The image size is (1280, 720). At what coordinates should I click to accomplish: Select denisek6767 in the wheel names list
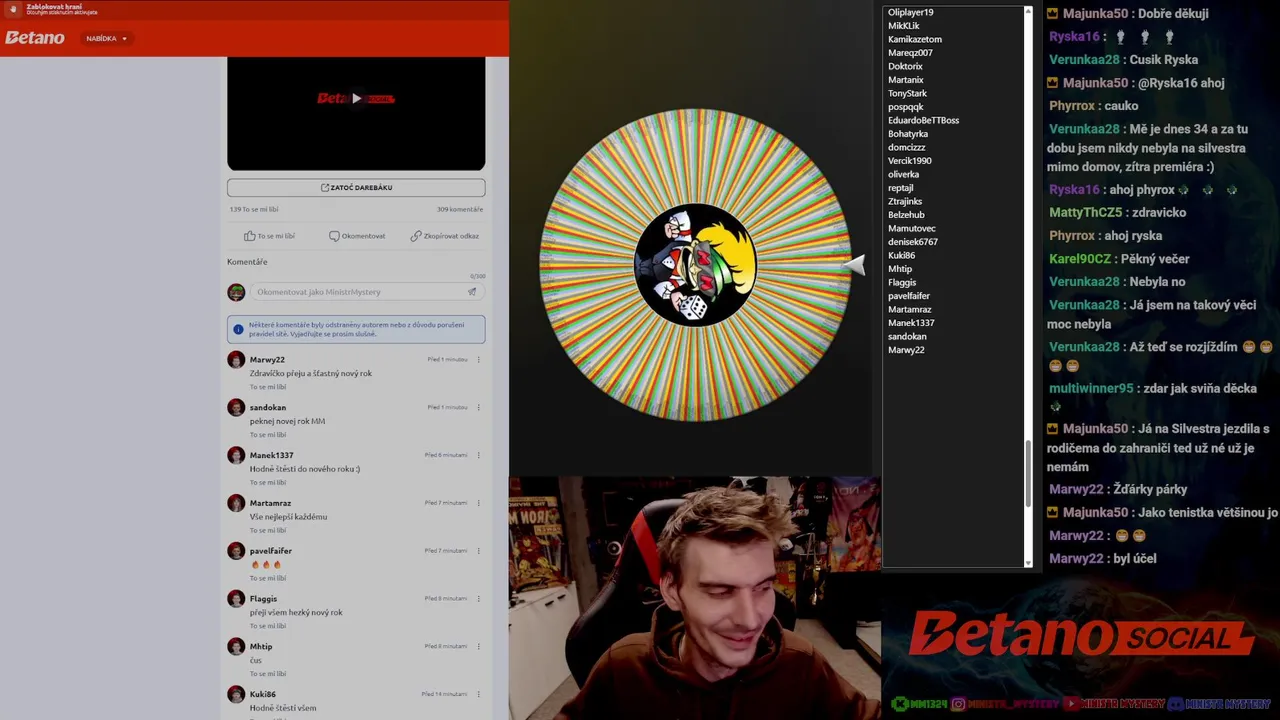point(913,241)
